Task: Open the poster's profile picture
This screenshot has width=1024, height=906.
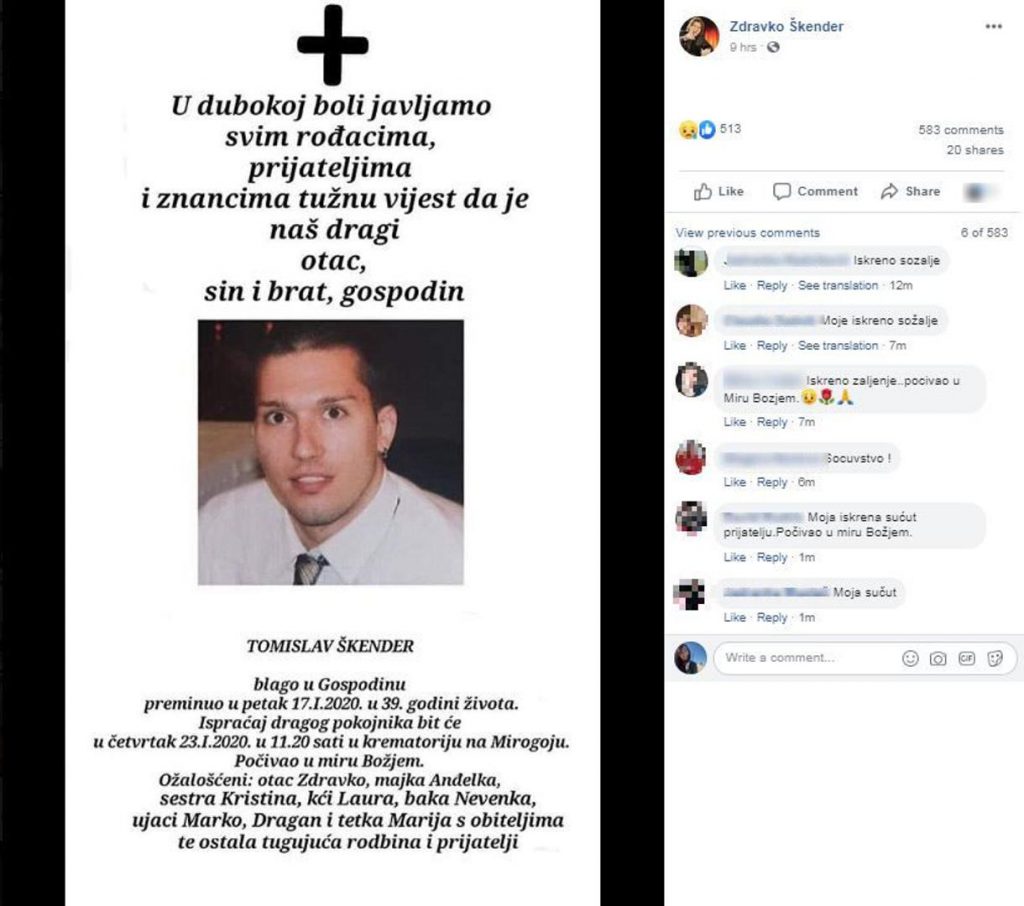Action: click(x=699, y=36)
